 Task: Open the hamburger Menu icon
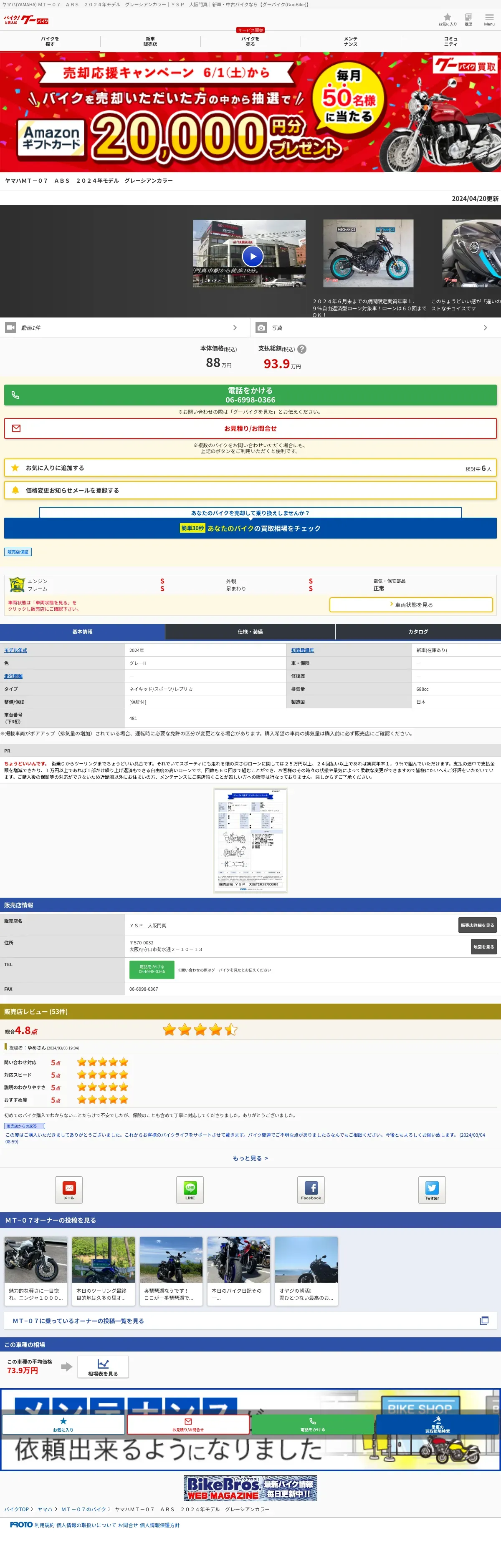489,20
